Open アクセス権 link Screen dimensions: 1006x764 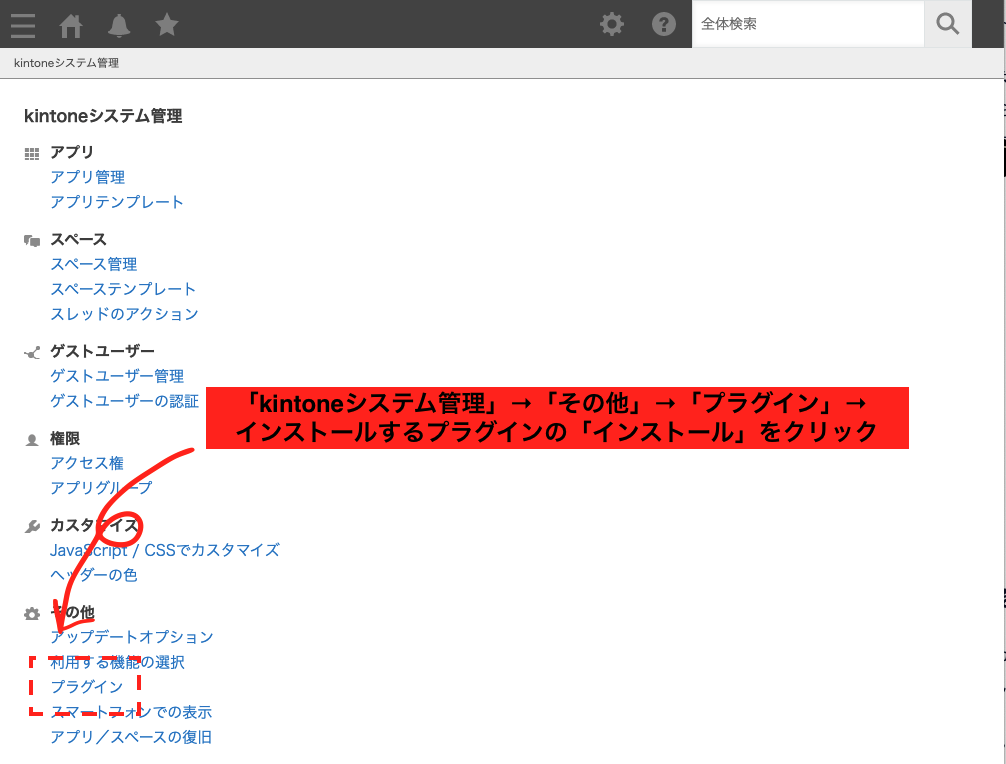point(87,463)
